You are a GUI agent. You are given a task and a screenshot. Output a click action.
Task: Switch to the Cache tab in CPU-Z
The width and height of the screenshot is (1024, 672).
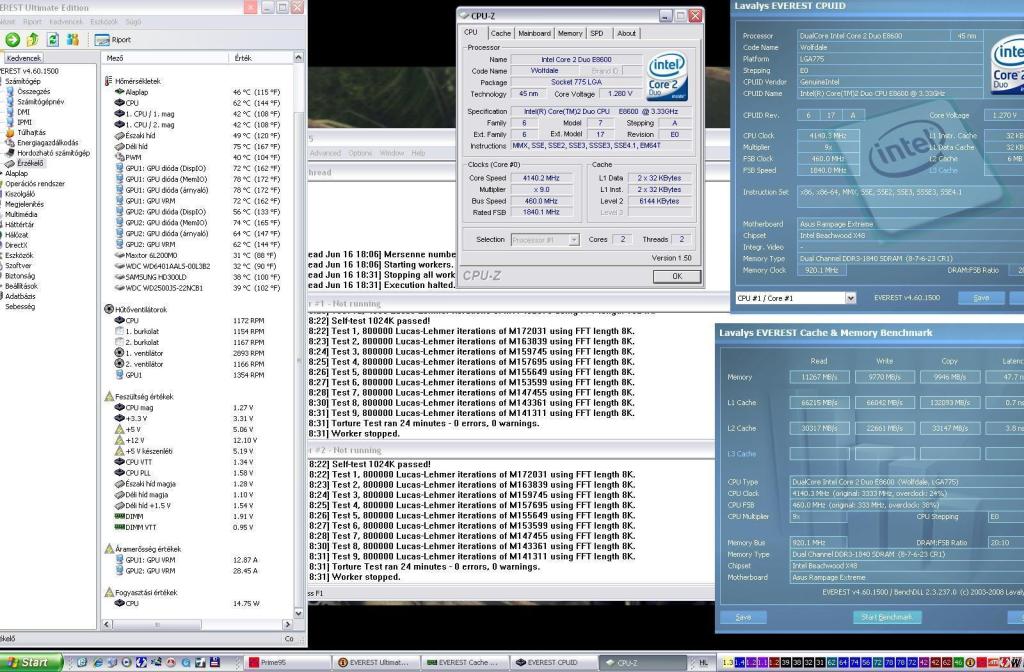tap(501, 33)
